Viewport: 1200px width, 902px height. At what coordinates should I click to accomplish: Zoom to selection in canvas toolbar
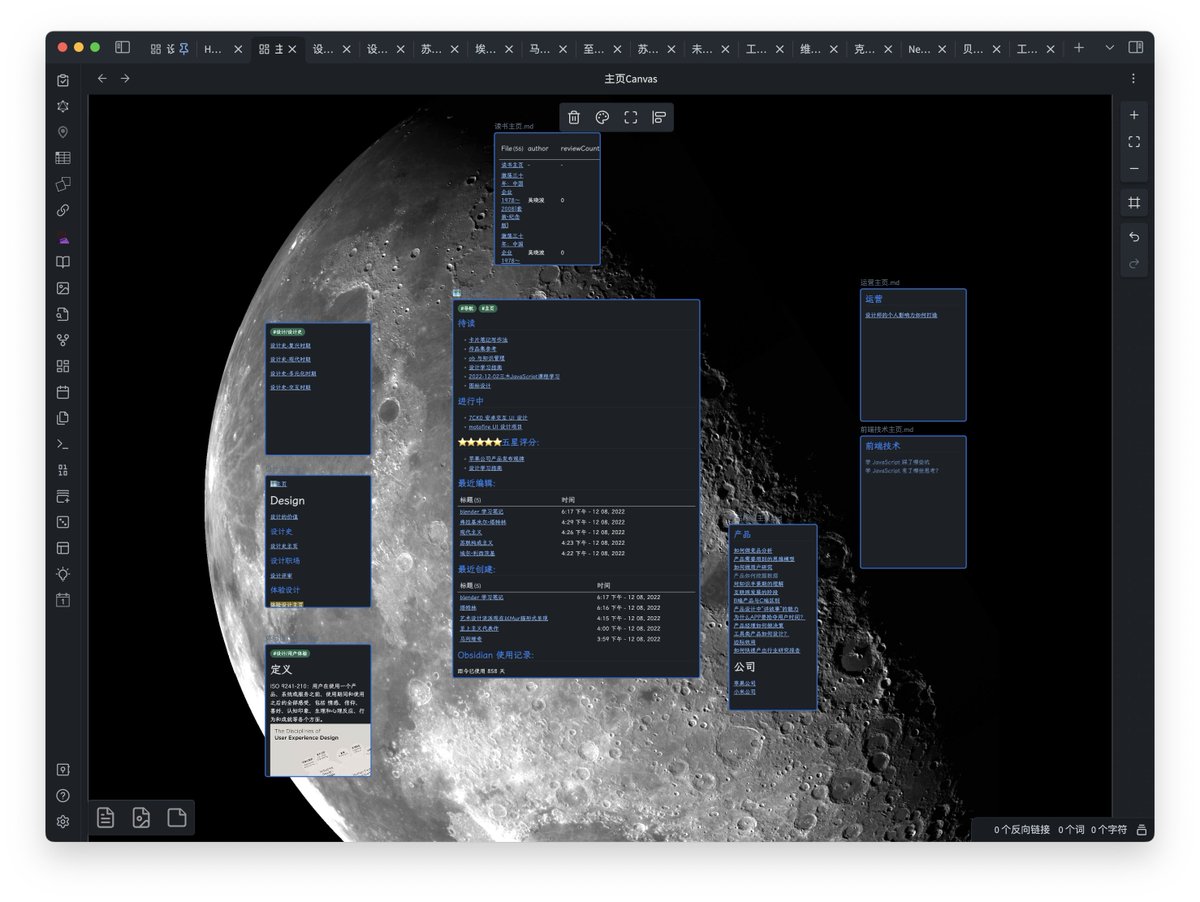click(x=631, y=118)
